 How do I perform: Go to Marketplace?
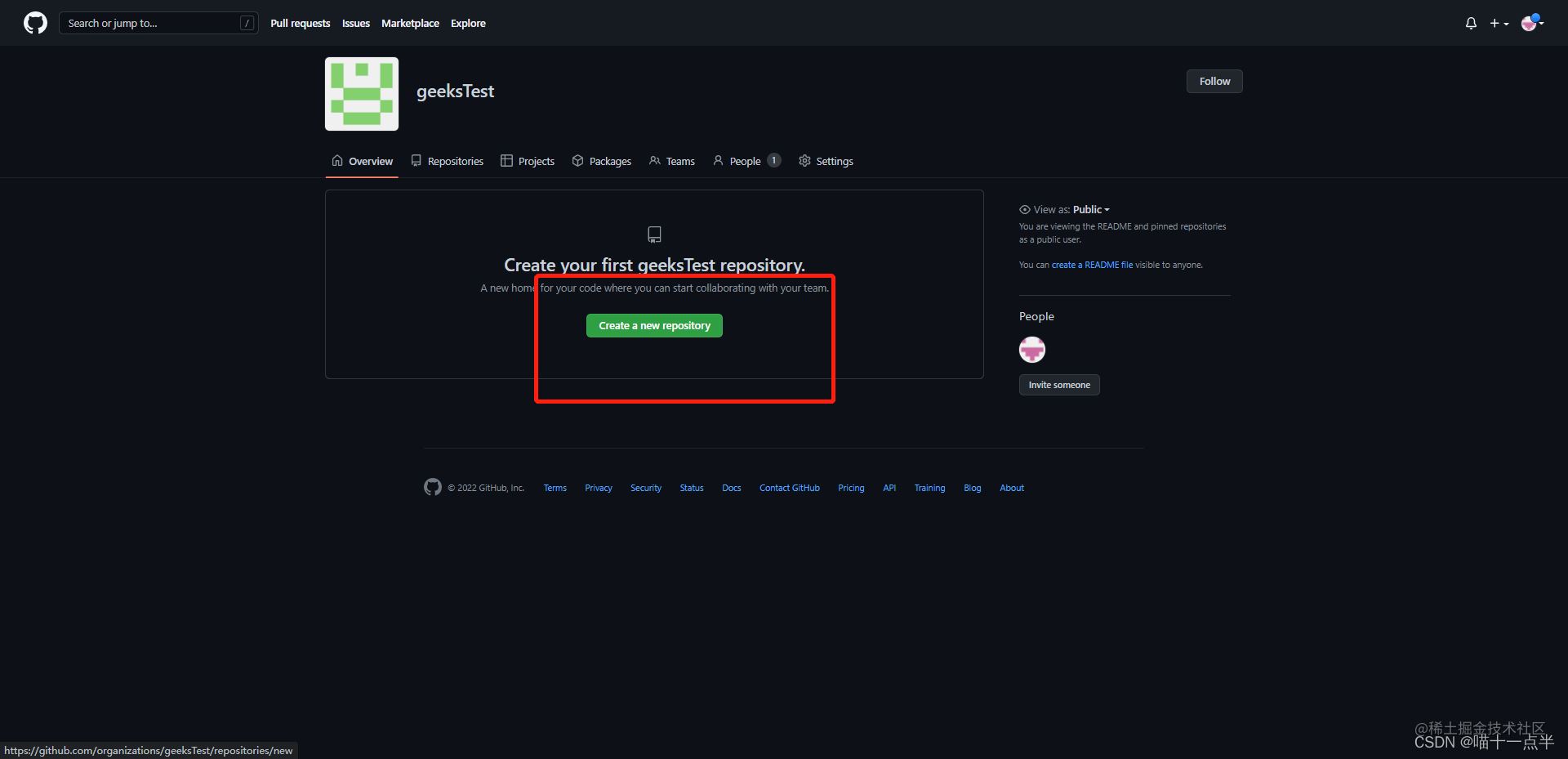click(x=410, y=24)
